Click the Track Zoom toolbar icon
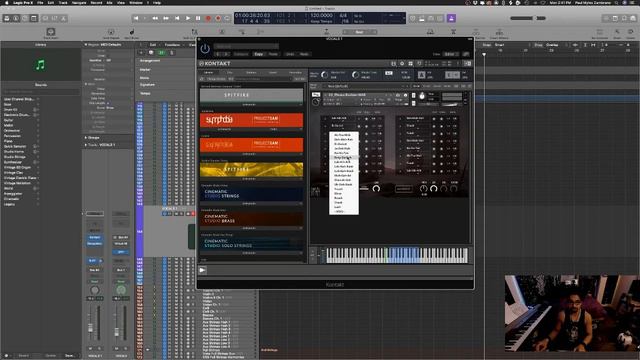Screen dimensions: 640x360 pyautogui.click(x=51, y=33)
